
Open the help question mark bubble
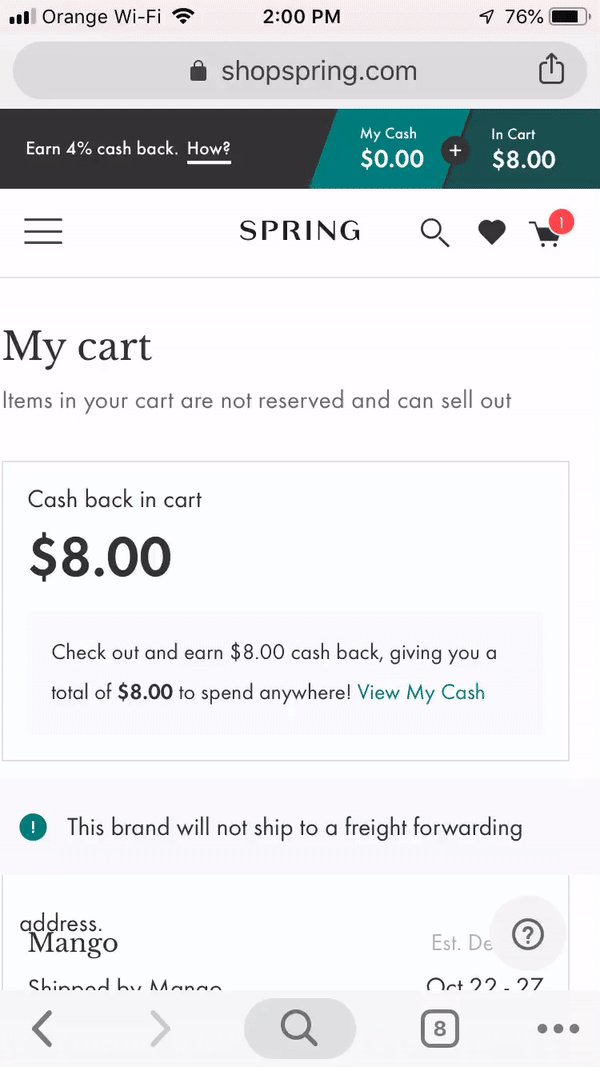[528, 934]
